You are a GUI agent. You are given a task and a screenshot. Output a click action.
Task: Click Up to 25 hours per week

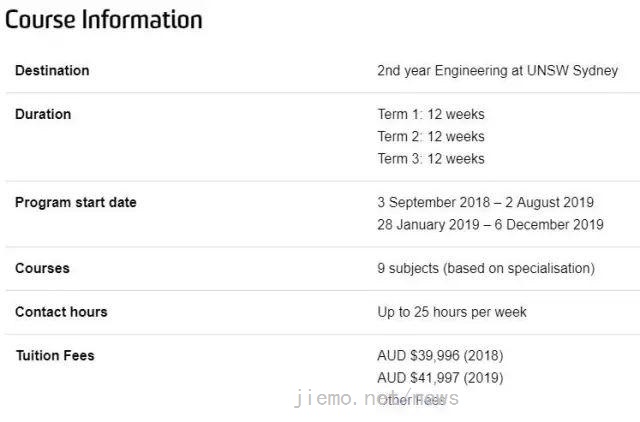pyautogui.click(x=452, y=312)
